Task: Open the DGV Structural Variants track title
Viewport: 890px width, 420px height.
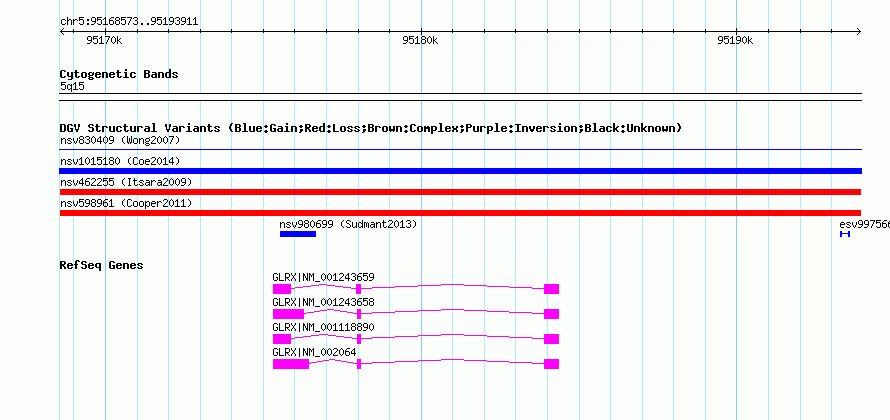Action: 371,128
